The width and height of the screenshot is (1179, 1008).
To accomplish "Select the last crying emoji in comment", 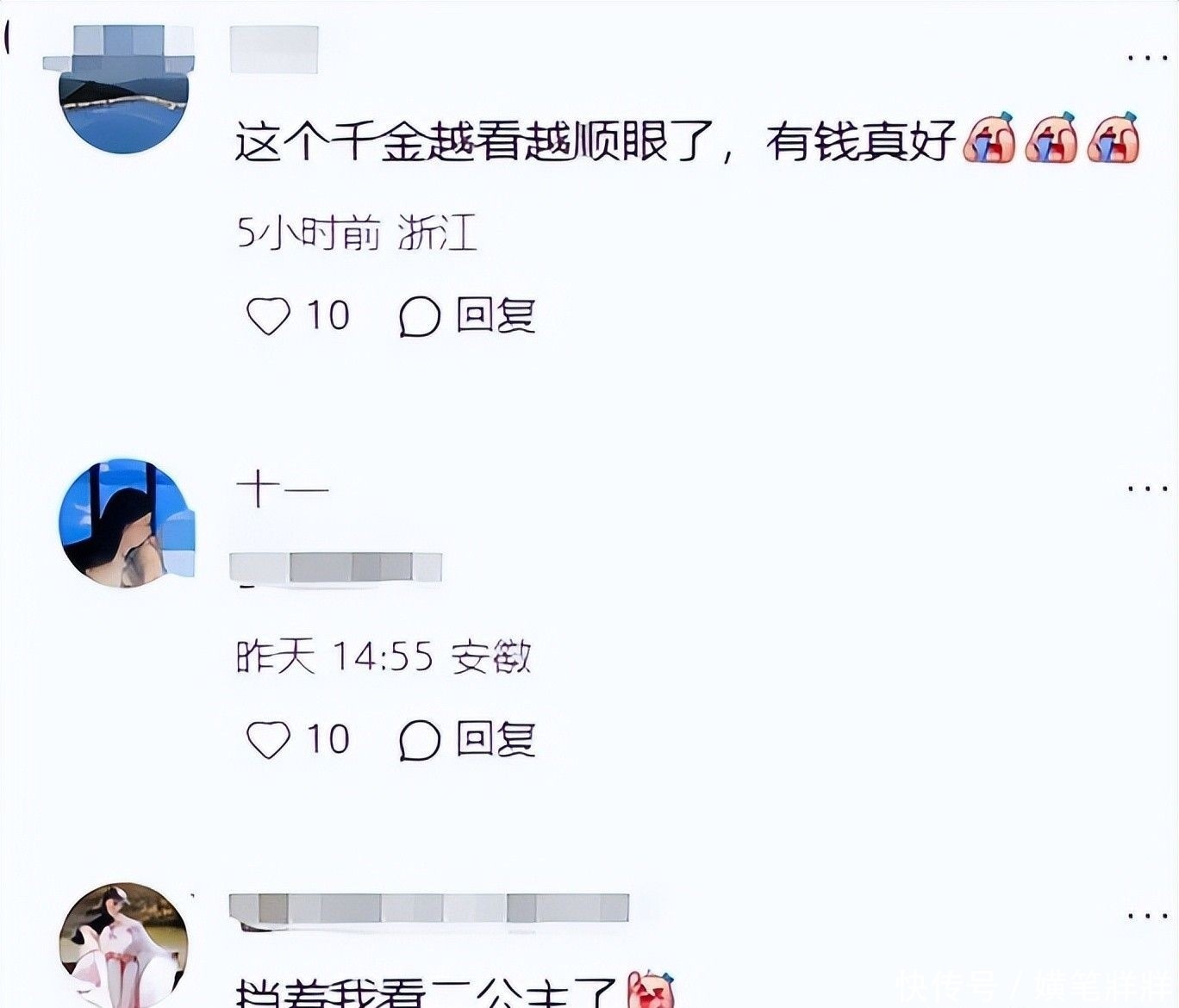I will click(x=1114, y=138).
